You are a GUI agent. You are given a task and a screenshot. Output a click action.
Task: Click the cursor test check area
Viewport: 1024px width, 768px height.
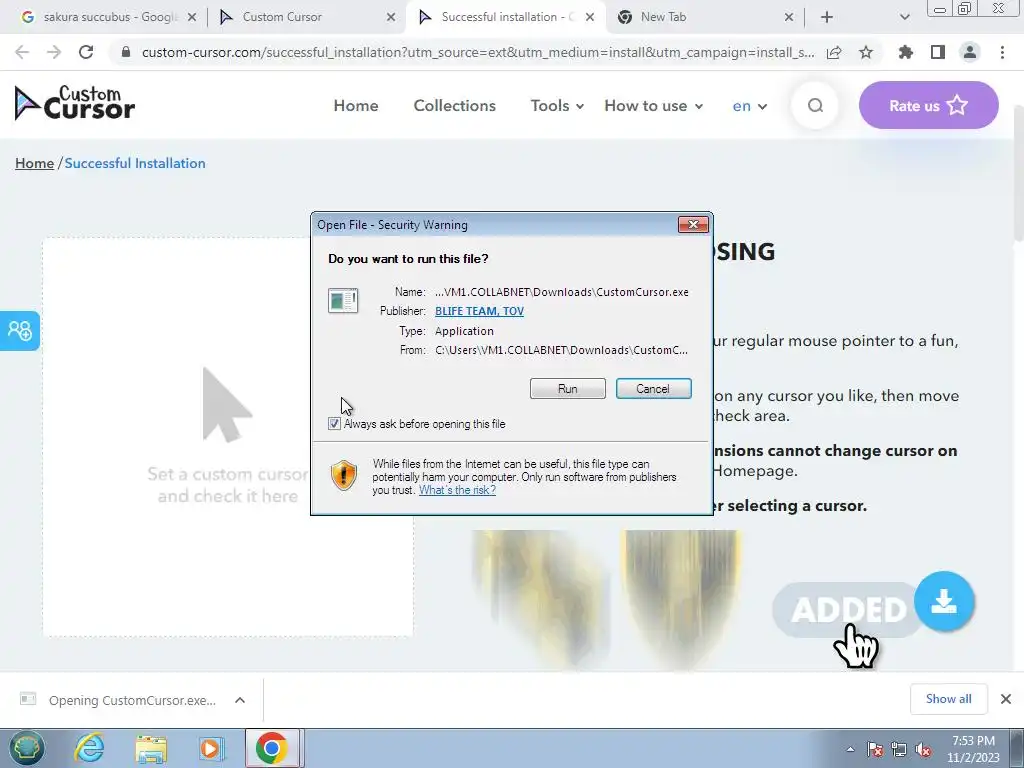coord(228,436)
